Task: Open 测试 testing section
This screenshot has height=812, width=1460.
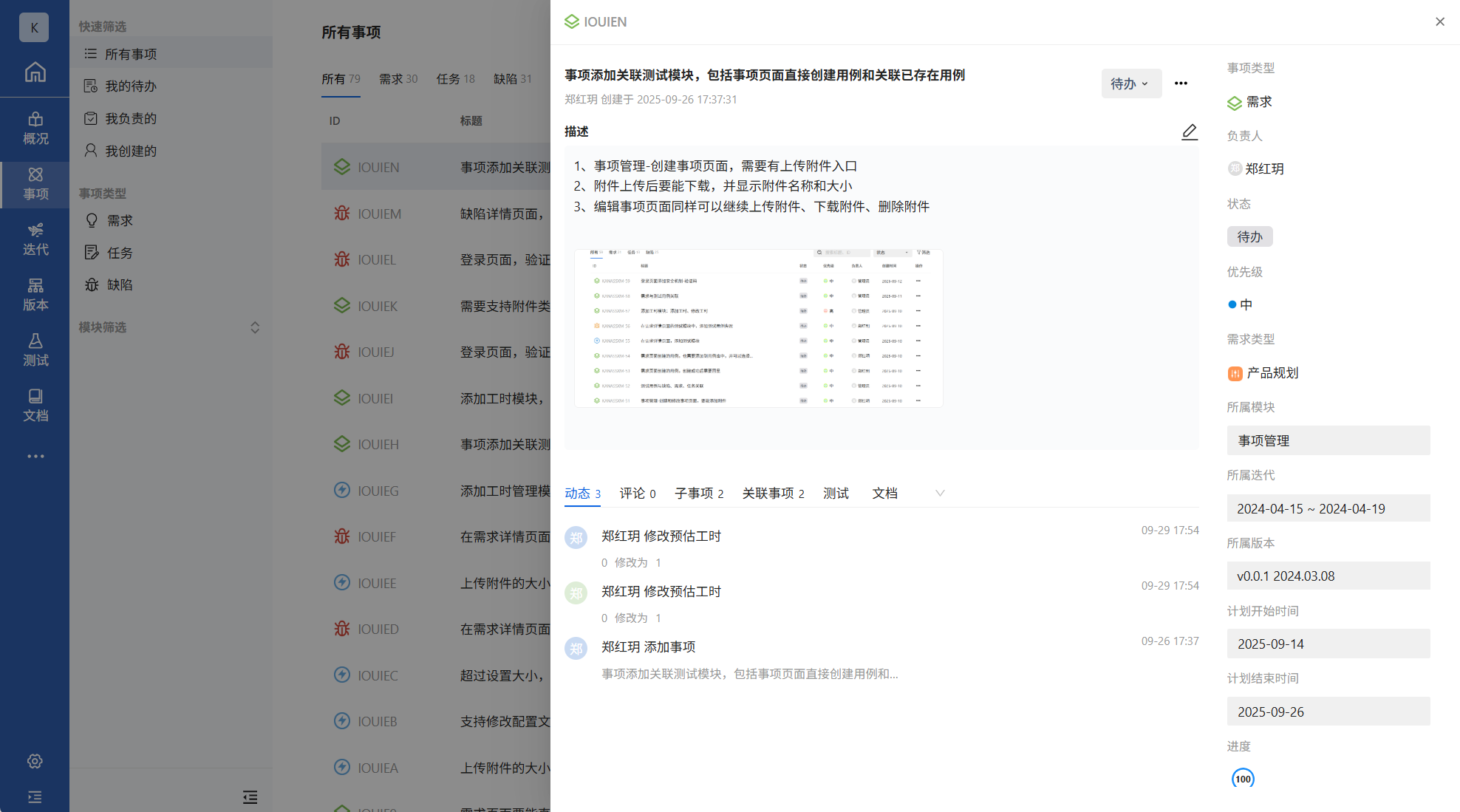Action: pyautogui.click(x=35, y=350)
